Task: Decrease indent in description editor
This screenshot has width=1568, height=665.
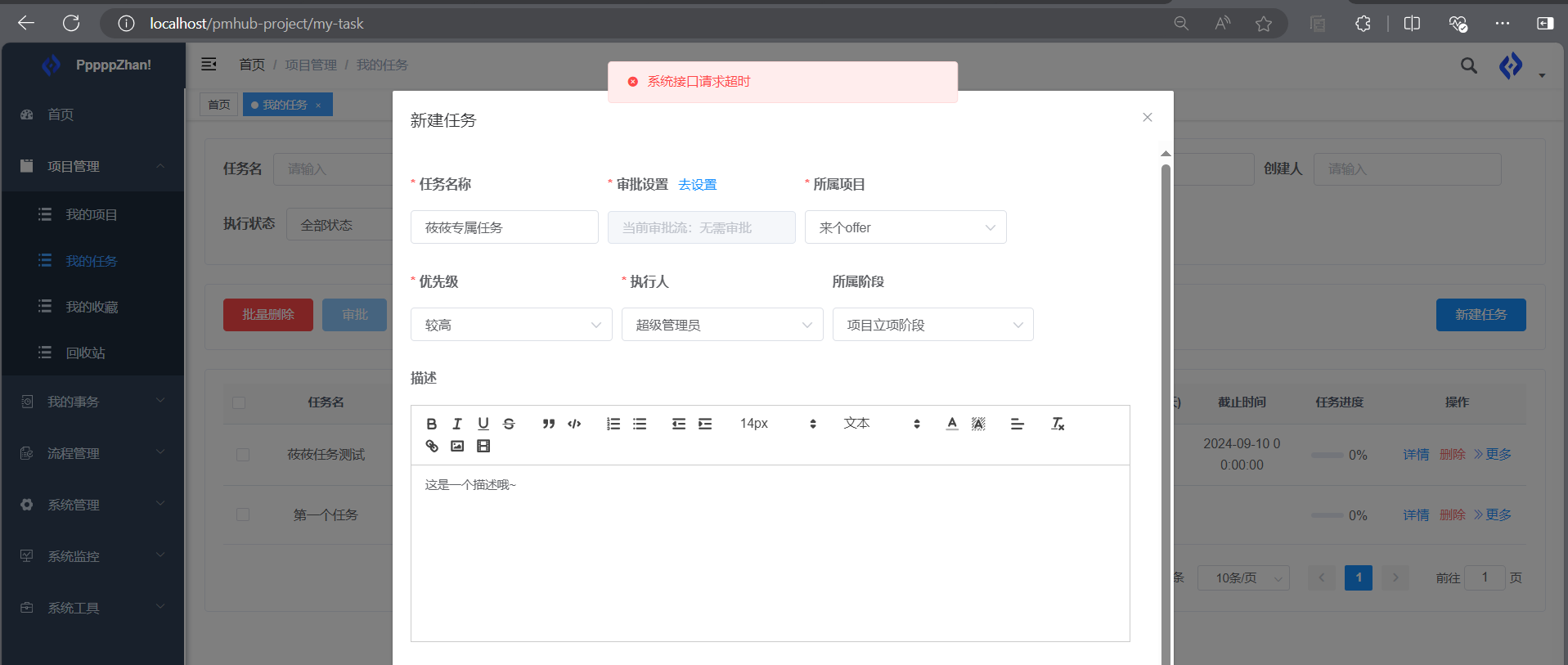Action: 679,424
